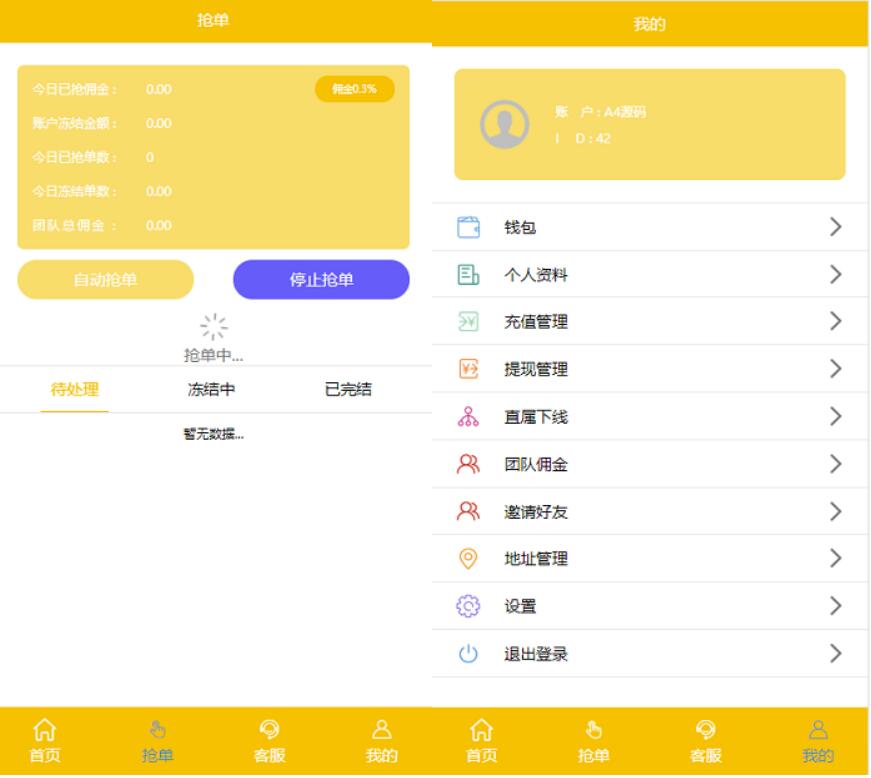Viewport: 871px width, 778px height.
Task: Click the 我的 page title
Action: pos(649,24)
